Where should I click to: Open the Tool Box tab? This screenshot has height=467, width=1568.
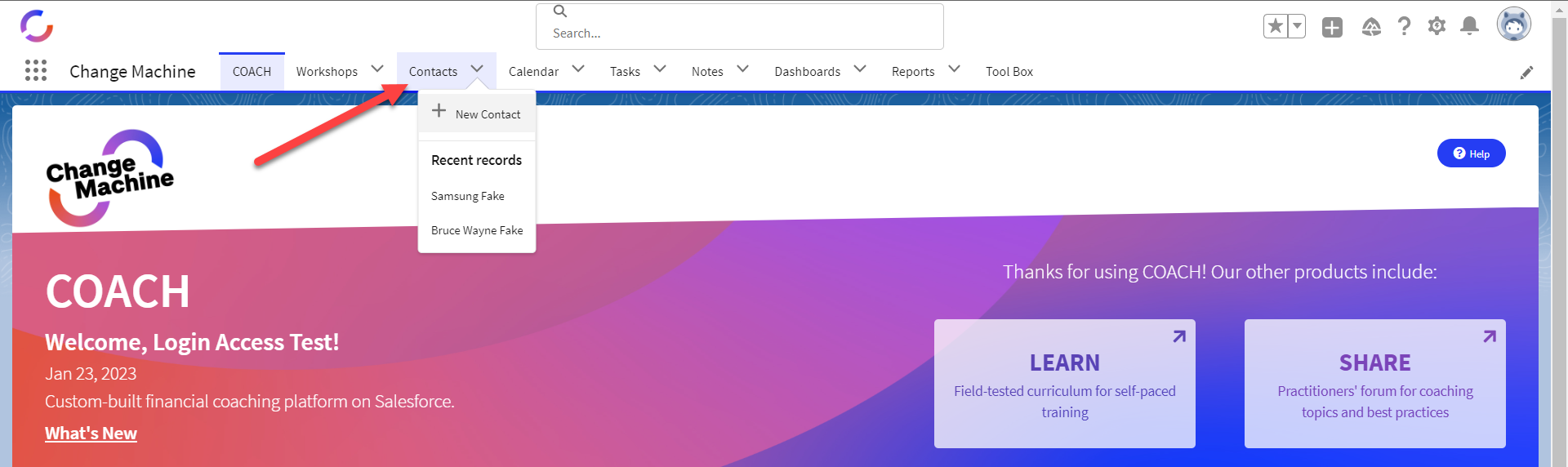coord(1009,72)
